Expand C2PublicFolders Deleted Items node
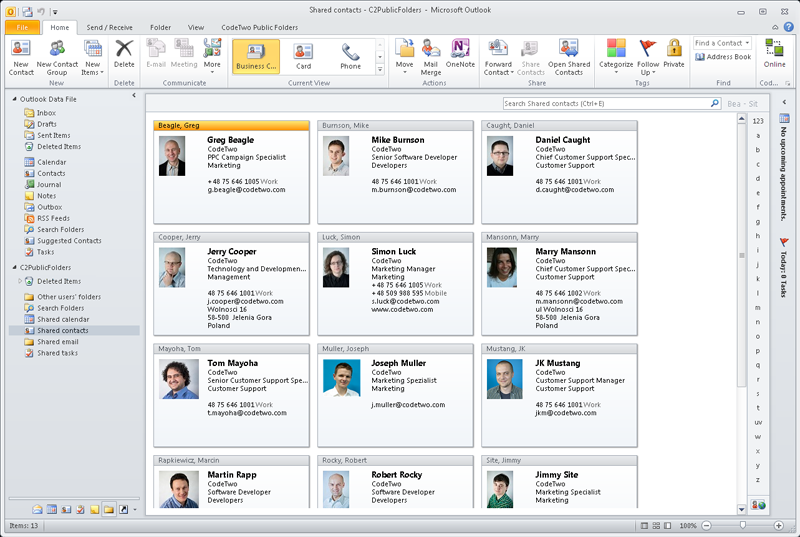This screenshot has height=537, width=800. (x=20, y=281)
